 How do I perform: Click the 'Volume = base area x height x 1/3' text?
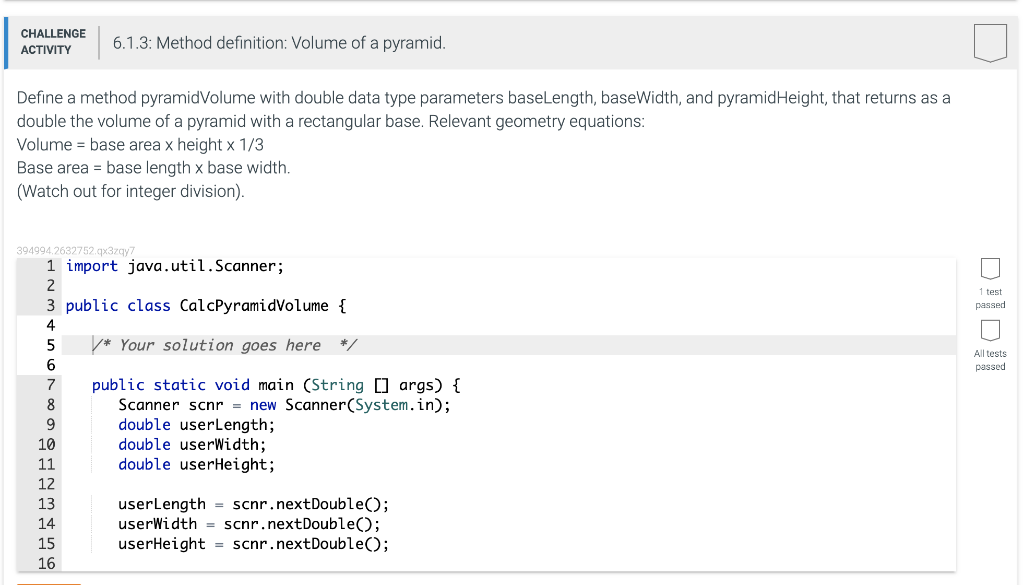click(140, 145)
